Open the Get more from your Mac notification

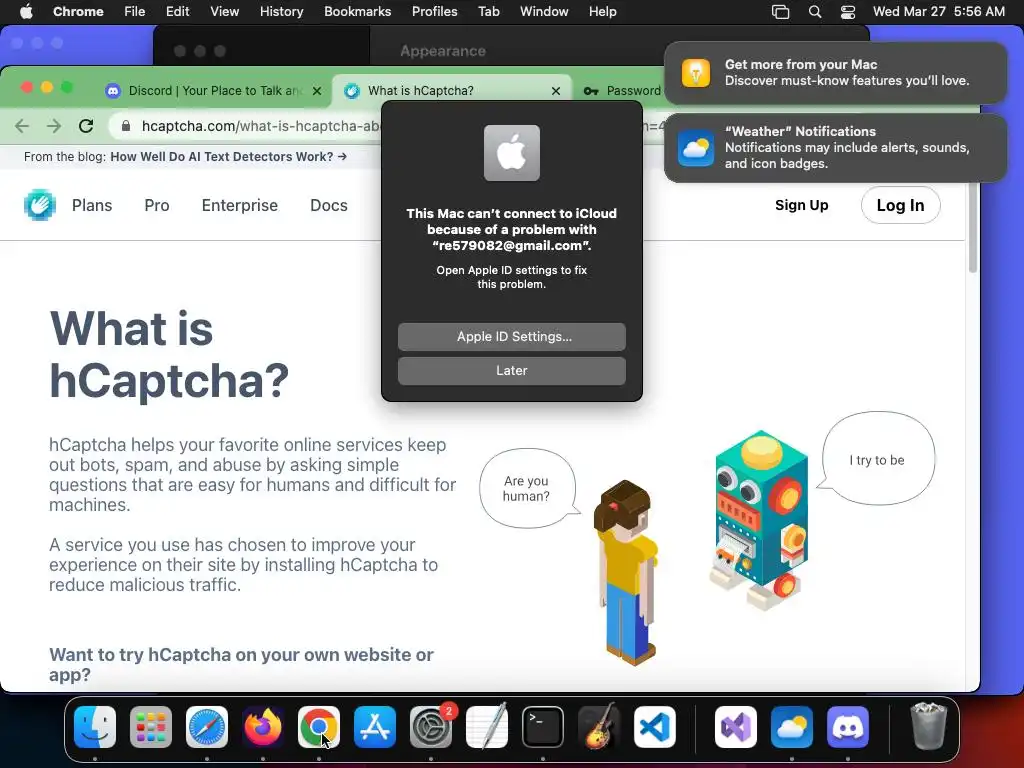tap(835, 72)
